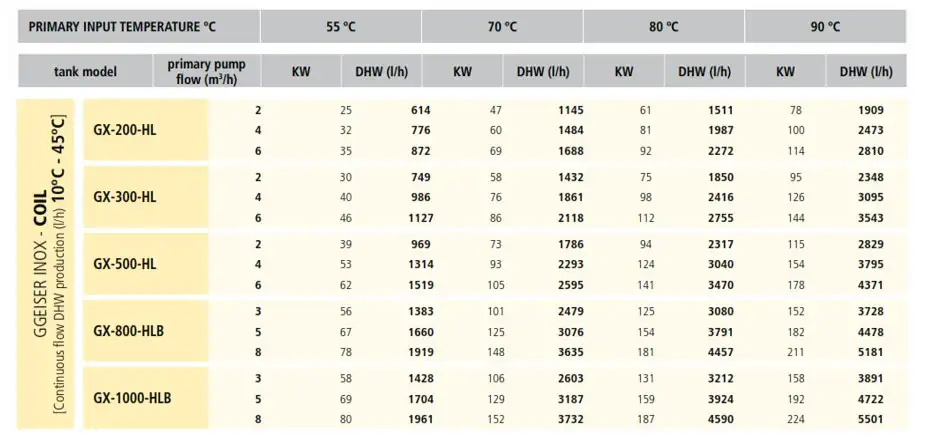Click the GX-200-HL tank model cell
Viewport: 926px width, 442px height.
click(x=146, y=130)
